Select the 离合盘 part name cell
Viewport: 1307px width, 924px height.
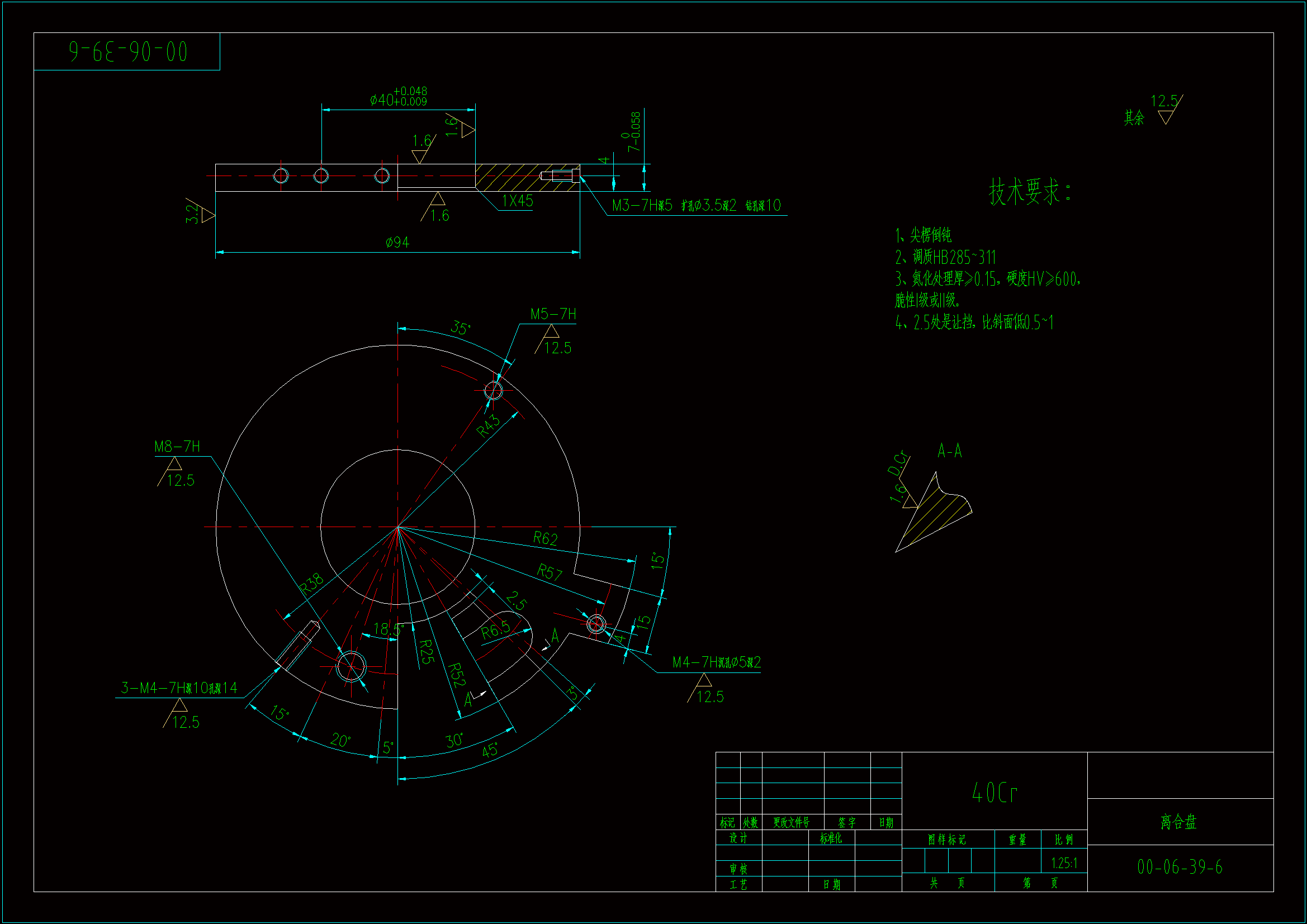pyautogui.click(x=1179, y=822)
